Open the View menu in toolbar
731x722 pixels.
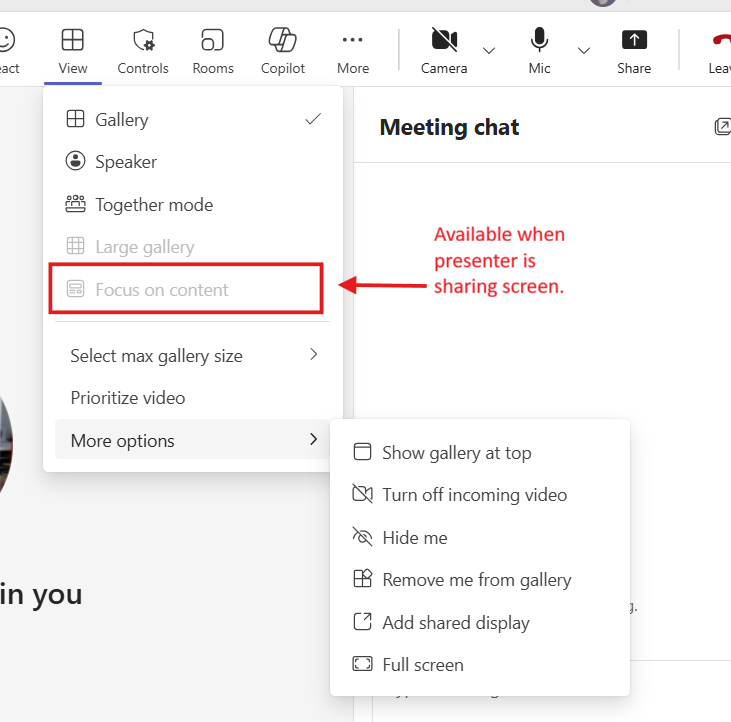[72, 50]
